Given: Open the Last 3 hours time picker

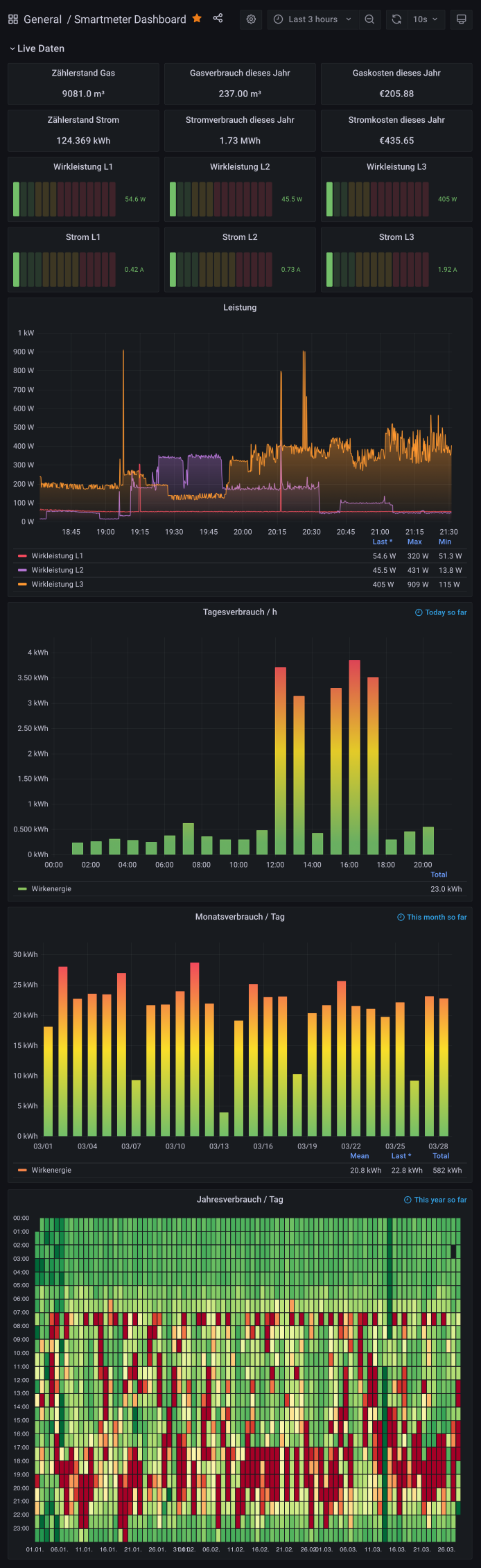Looking at the screenshot, I should [313, 19].
